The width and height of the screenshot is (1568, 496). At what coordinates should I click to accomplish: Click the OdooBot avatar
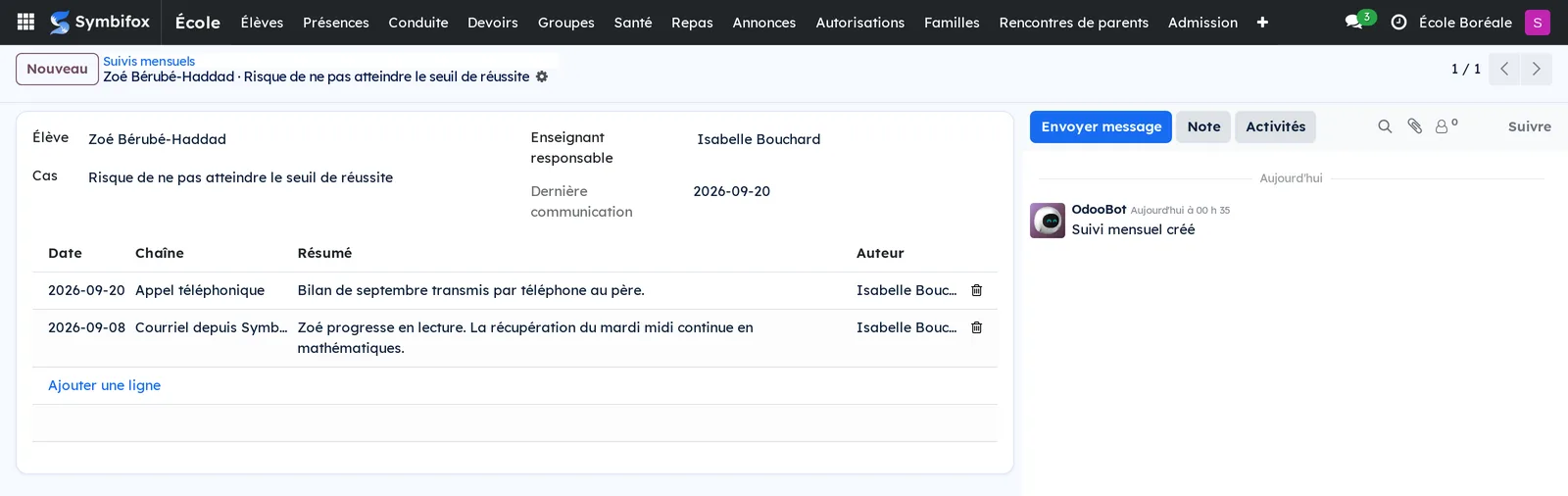1048,221
